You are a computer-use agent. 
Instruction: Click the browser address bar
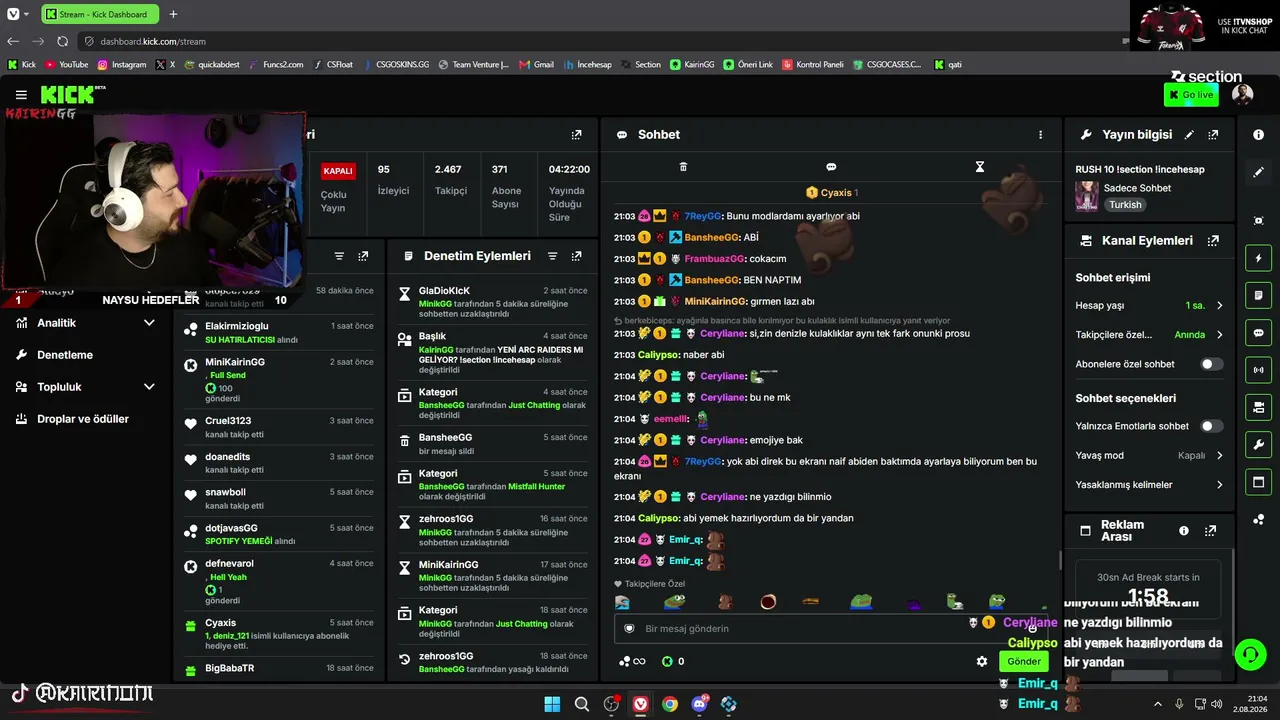(x=600, y=41)
